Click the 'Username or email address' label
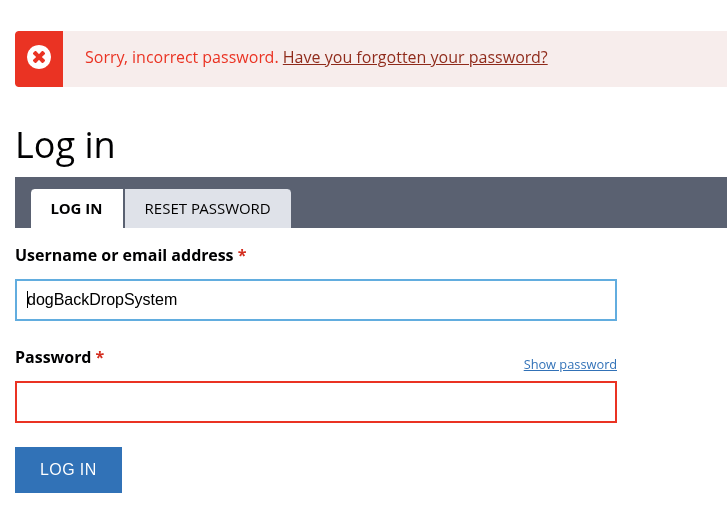The height and width of the screenshot is (521, 727). [x=124, y=255]
